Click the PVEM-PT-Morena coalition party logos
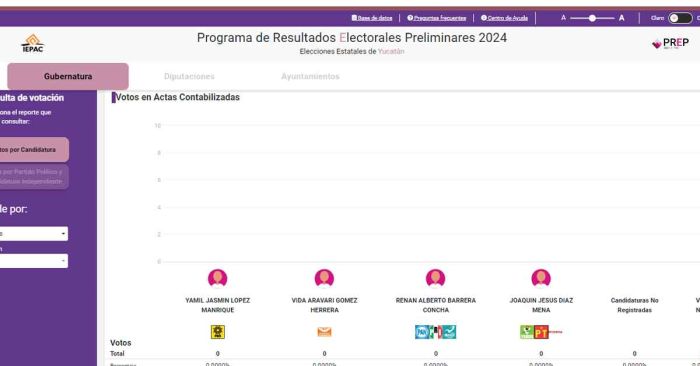The width and height of the screenshot is (700, 366). (541, 332)
